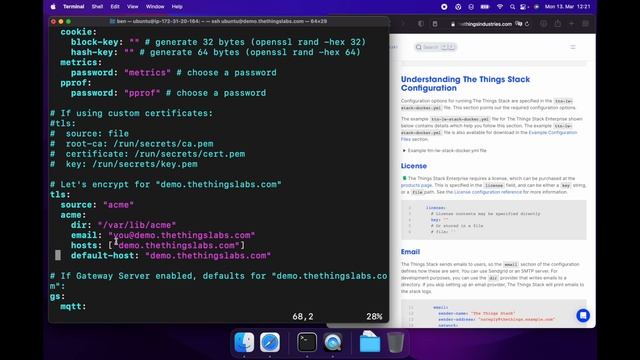The height and width of the screenshot is (360, 640).
Task: Open the Downloads folder in the Dock
Action: click(x=370, y=342)
